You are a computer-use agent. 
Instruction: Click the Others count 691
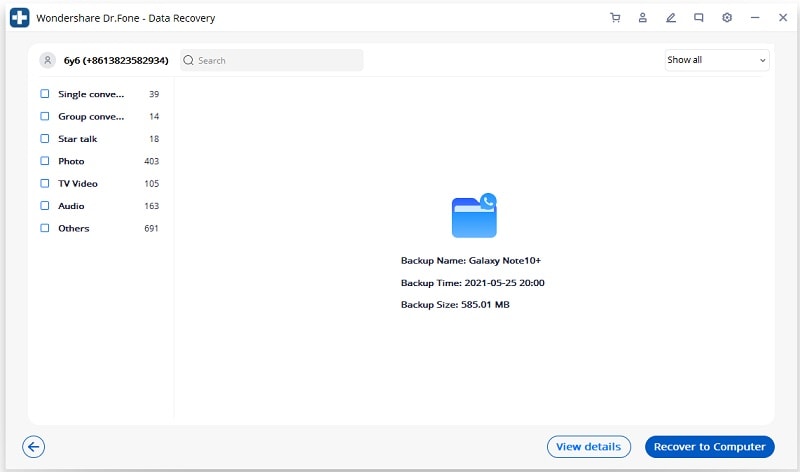(152, 229)
